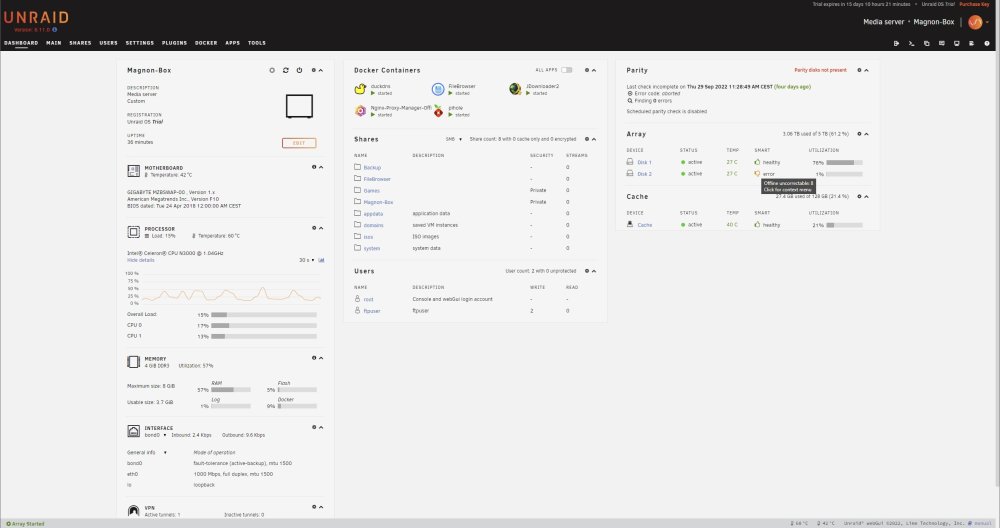Viewport: 1000px width, 528px height.
Task: Click the server case model image
Action: pos(299,106)
